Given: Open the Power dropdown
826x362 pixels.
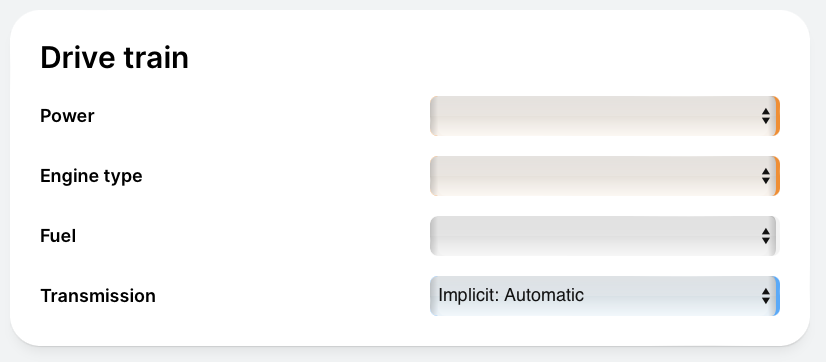Looking at the screenshot, I should [x=605, y=116].
